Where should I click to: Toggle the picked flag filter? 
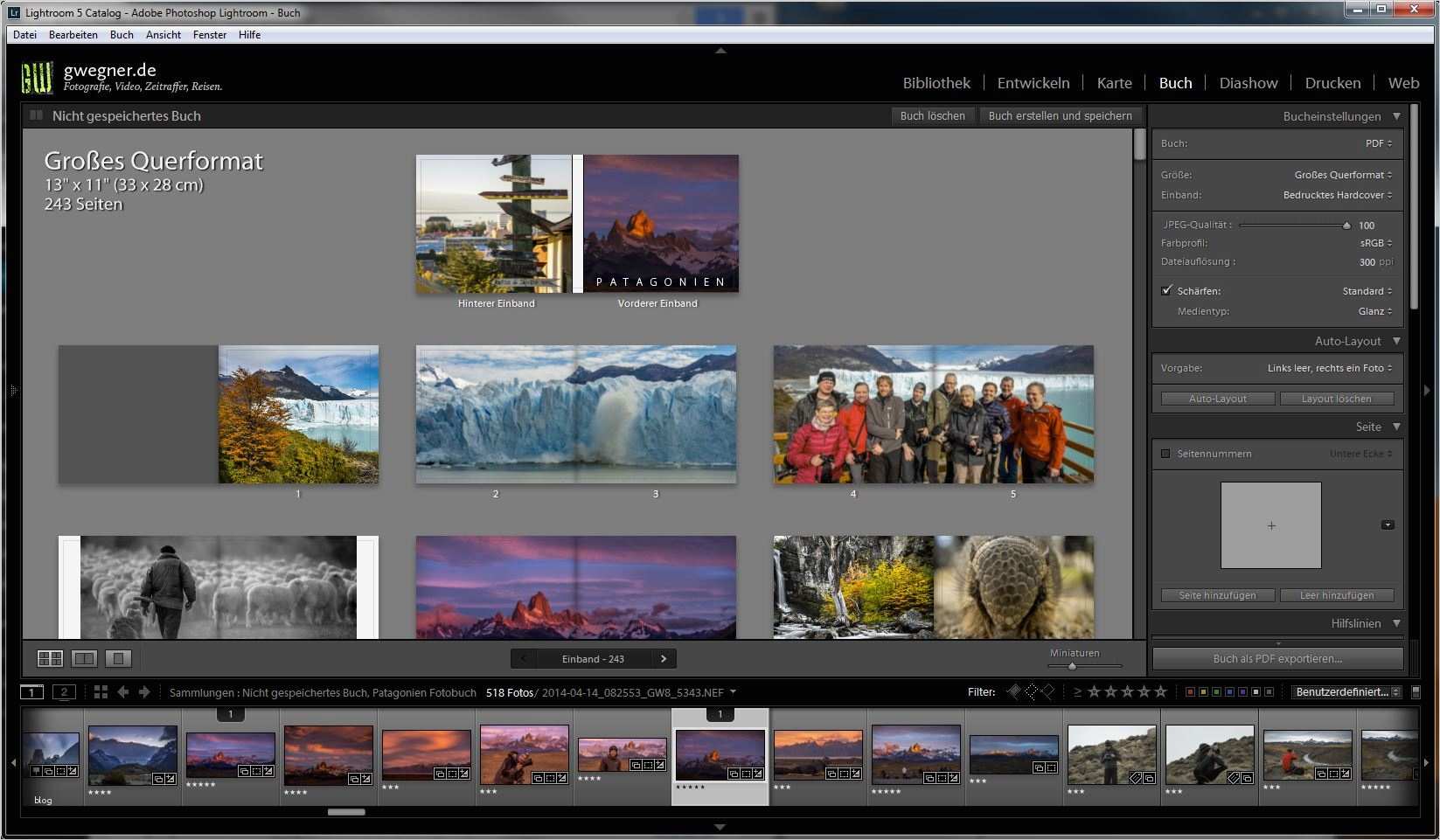(1013, 691)
